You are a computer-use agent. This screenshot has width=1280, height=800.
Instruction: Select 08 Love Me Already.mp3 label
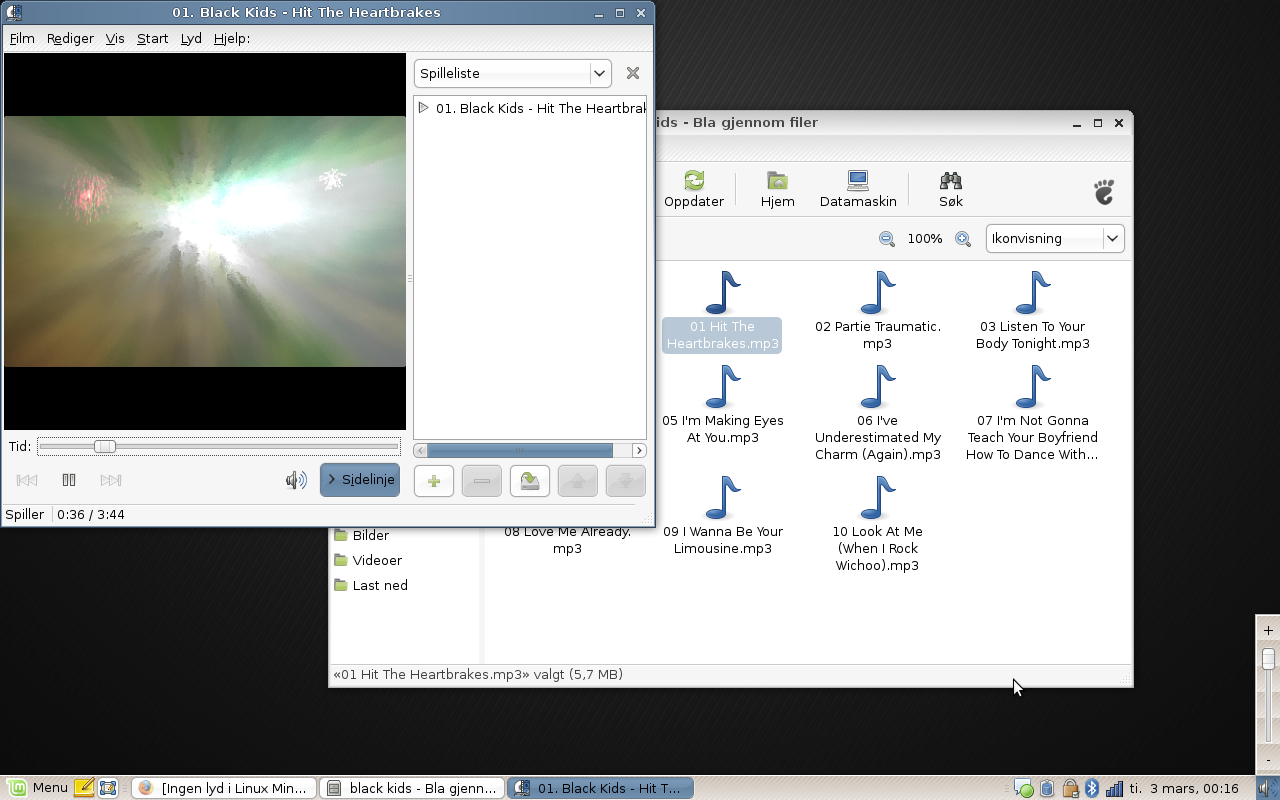click(x=567, y=540)
